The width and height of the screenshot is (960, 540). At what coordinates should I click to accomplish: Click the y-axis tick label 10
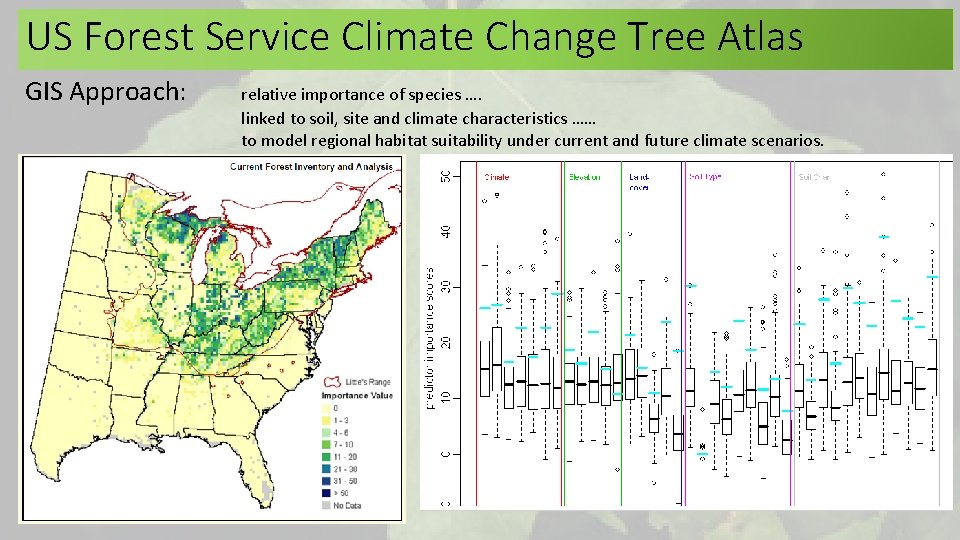pos(446,398)
